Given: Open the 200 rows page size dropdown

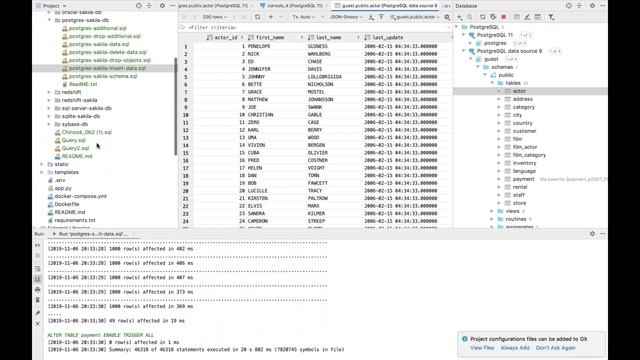Looking at the screenshot, I should [215, 17].
